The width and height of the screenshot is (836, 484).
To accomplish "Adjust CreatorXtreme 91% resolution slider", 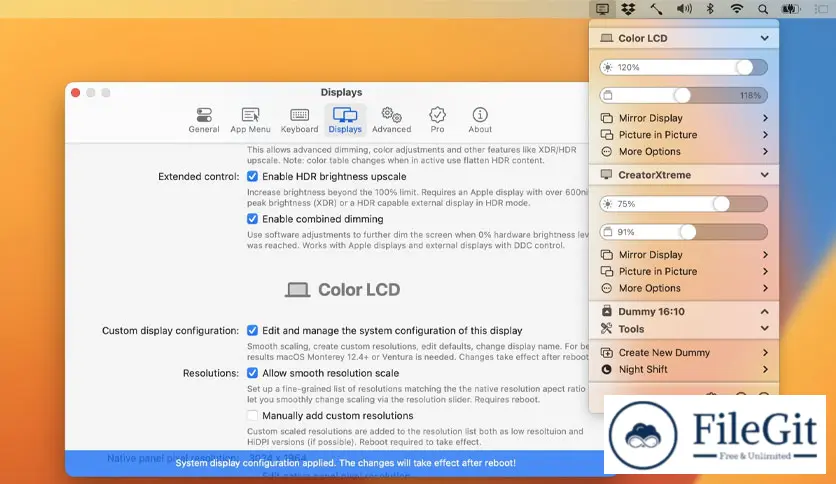I will point(684,232).
